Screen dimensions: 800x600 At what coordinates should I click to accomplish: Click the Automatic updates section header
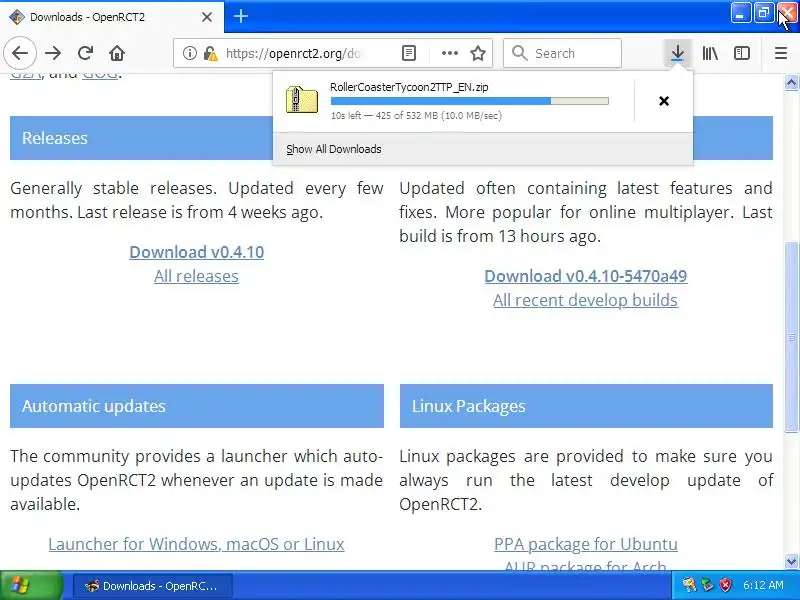point(196,406)
